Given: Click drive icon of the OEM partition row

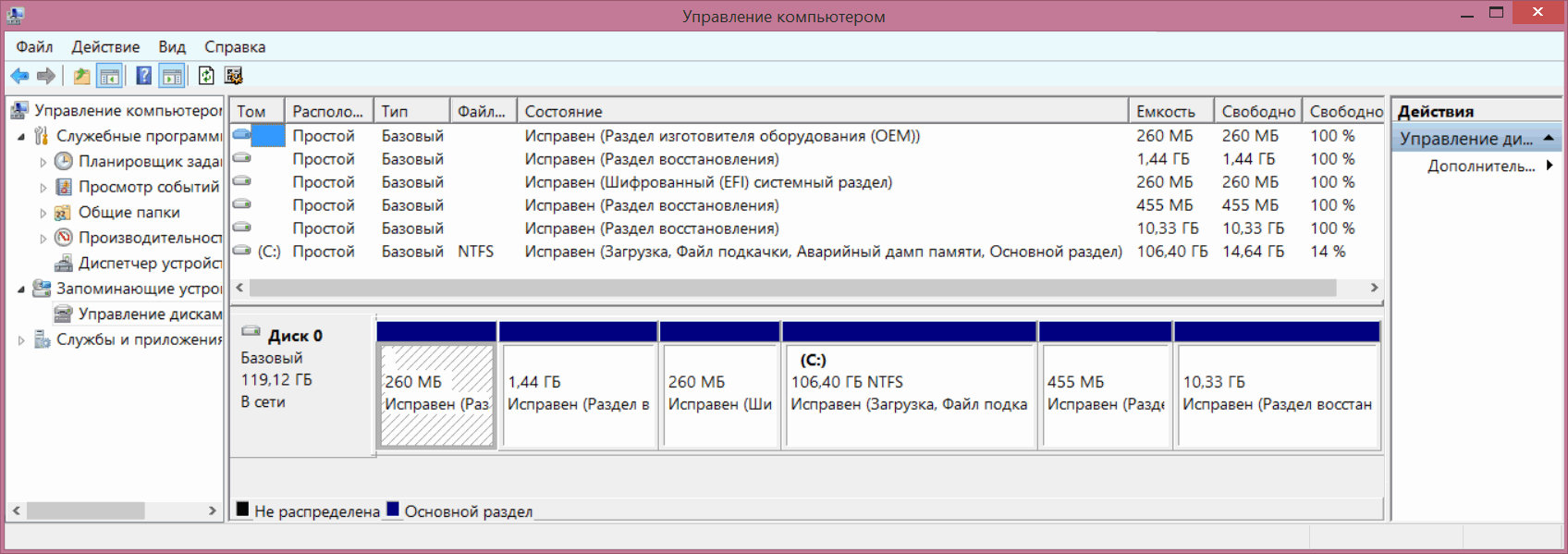Looking at the screenshot, I should tap(242, 135).
